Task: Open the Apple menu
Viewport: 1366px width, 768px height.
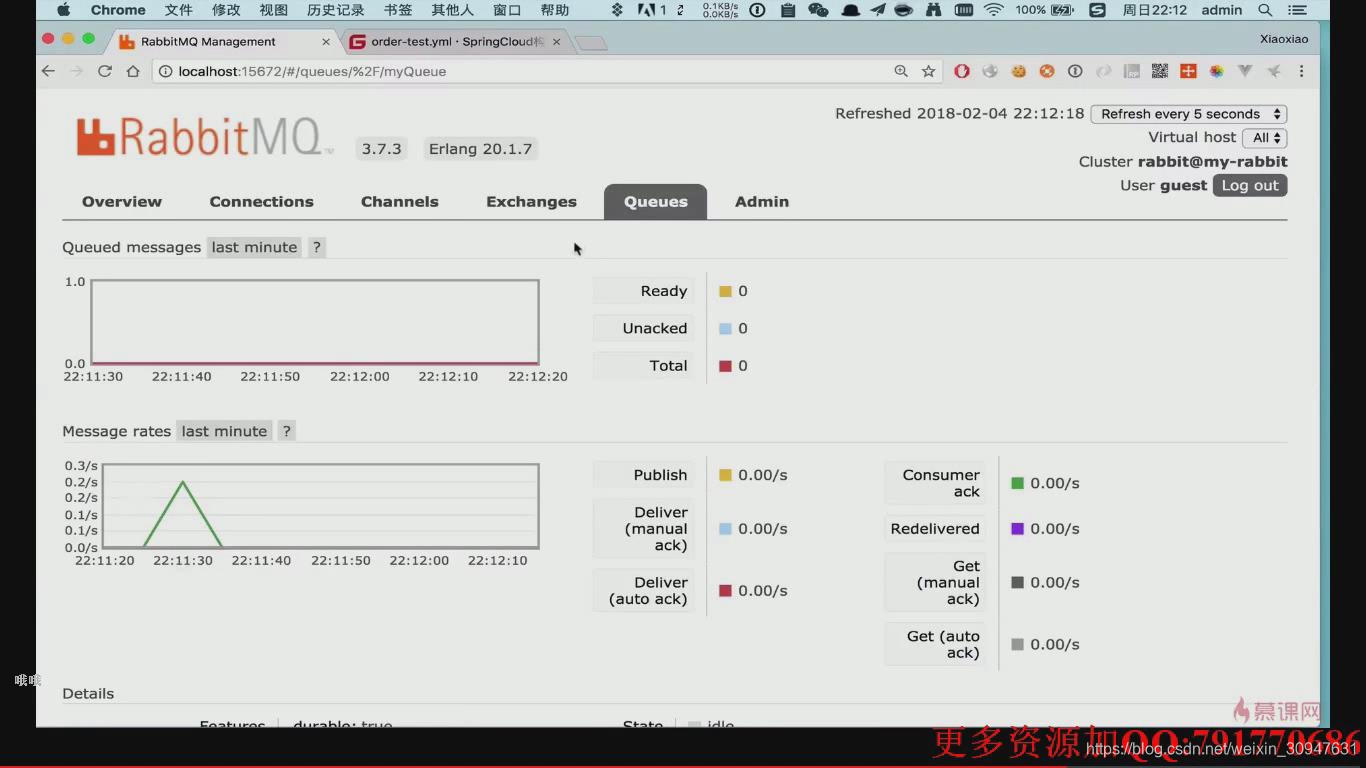Action: (63, 10)
